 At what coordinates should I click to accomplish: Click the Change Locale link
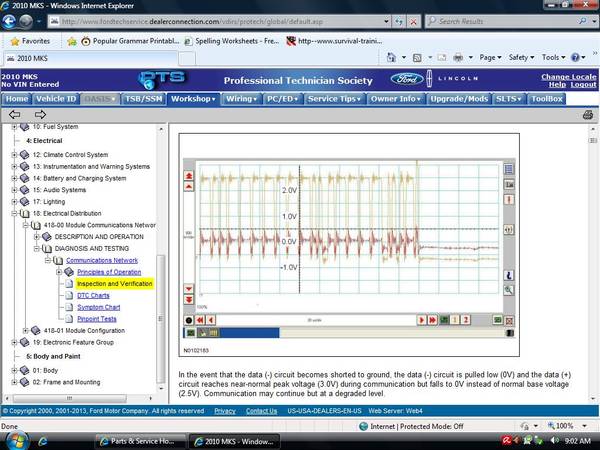tap(569, 77)
